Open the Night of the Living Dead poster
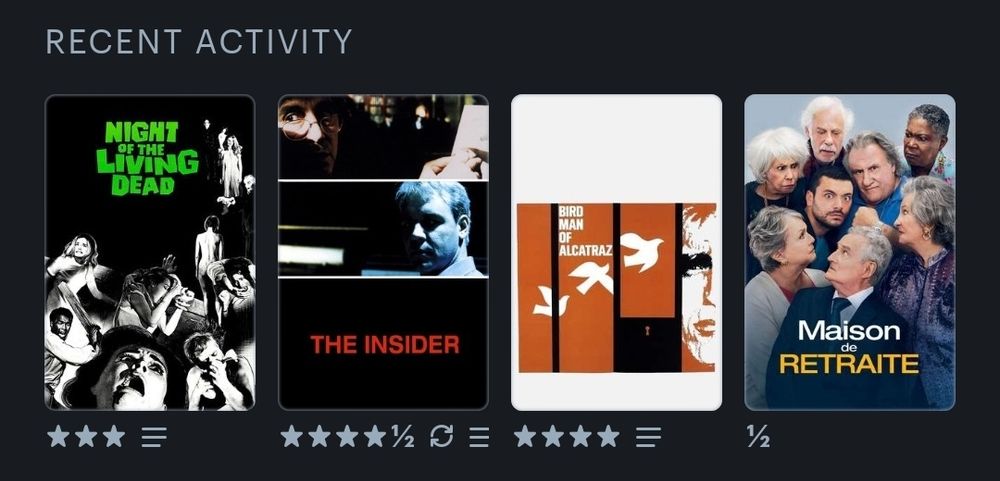 click(x=150, y=252)
